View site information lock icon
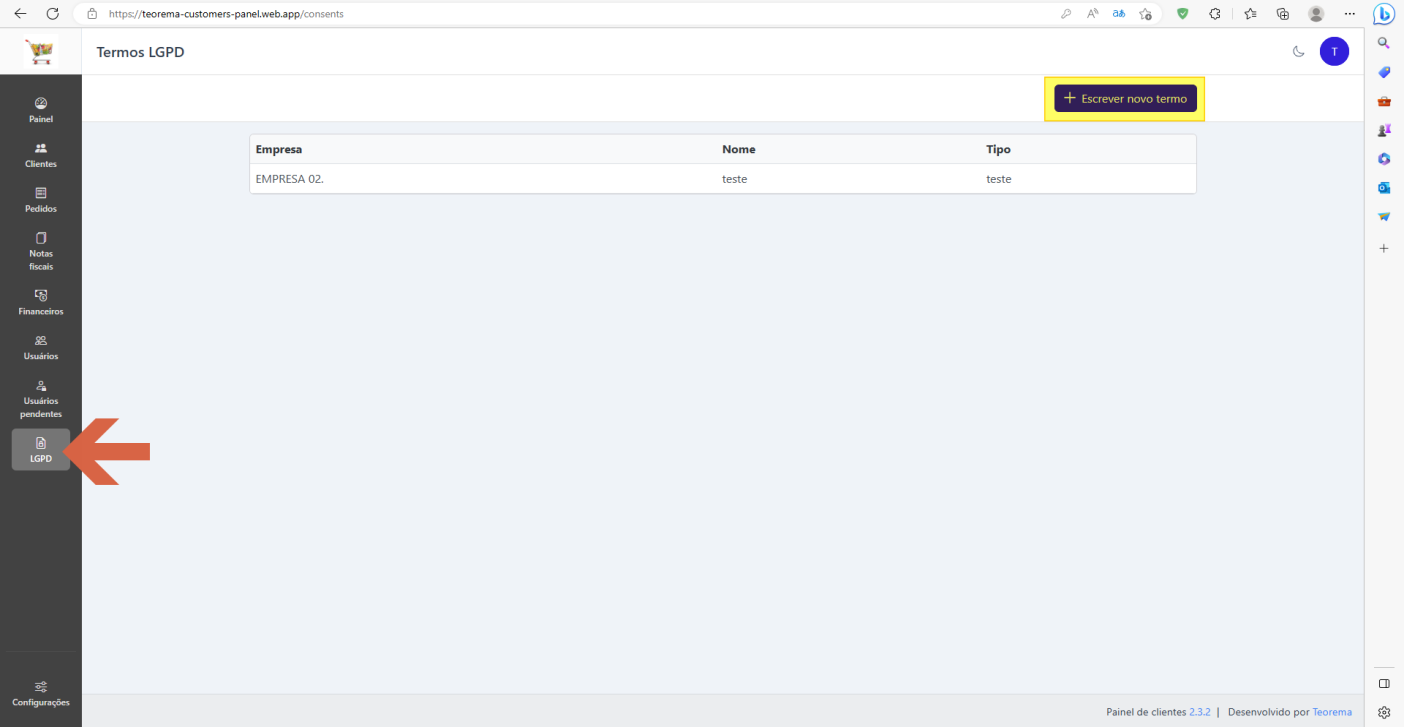1404x727 pixels. click(x=92, y=14)
